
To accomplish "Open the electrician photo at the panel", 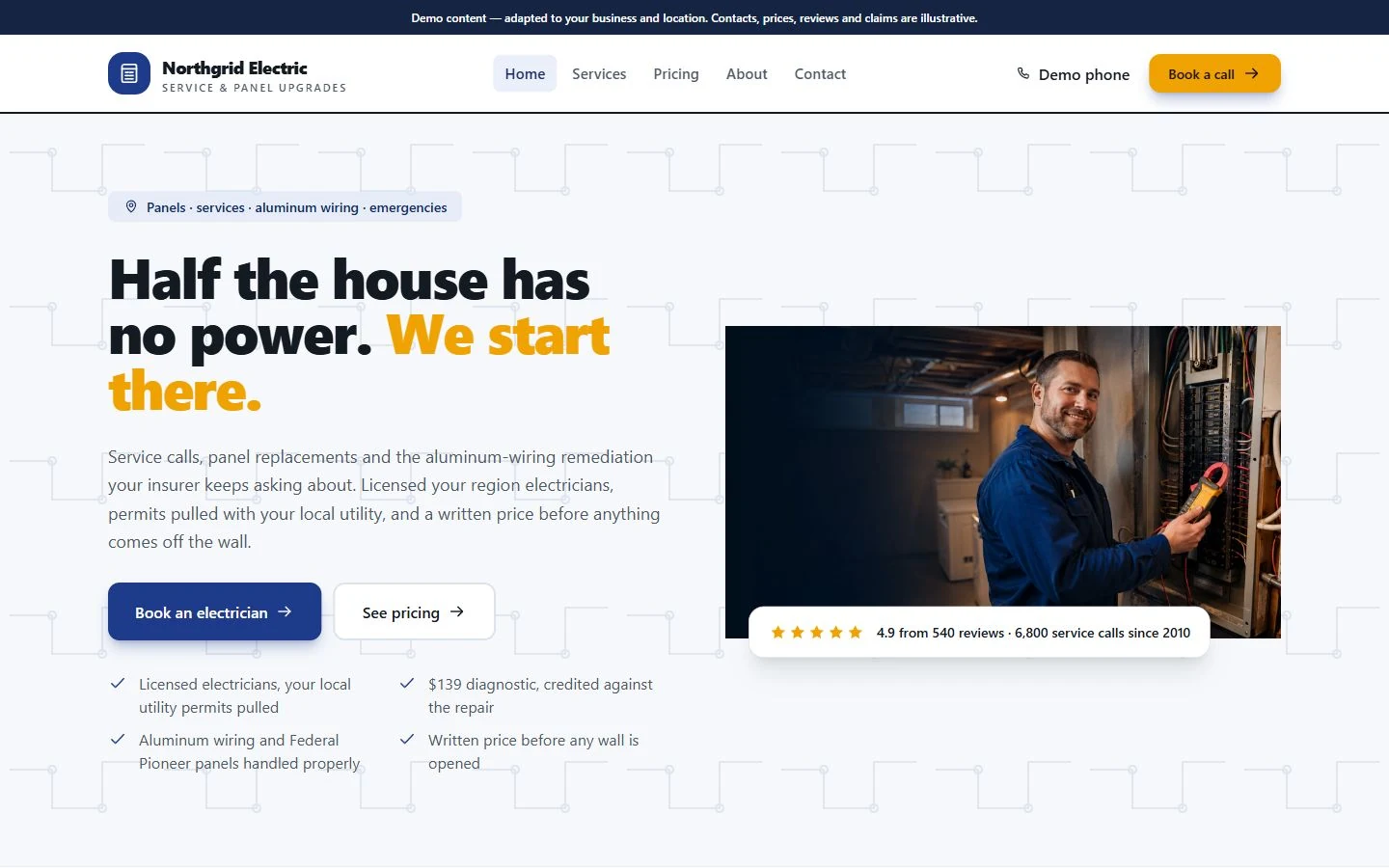I will (1003, 482).
